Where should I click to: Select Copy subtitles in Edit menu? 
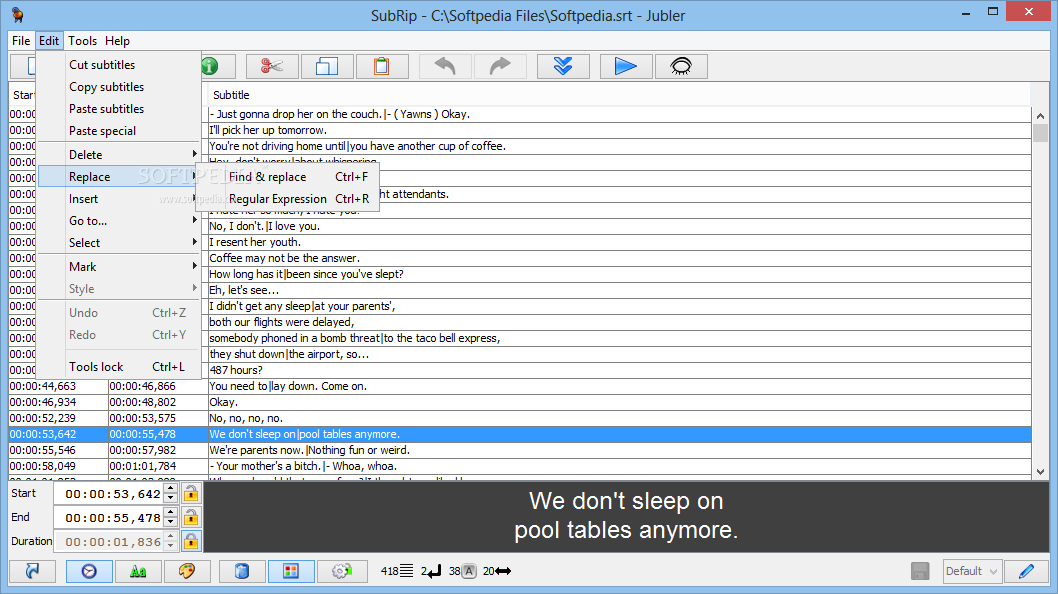point(119,86)
